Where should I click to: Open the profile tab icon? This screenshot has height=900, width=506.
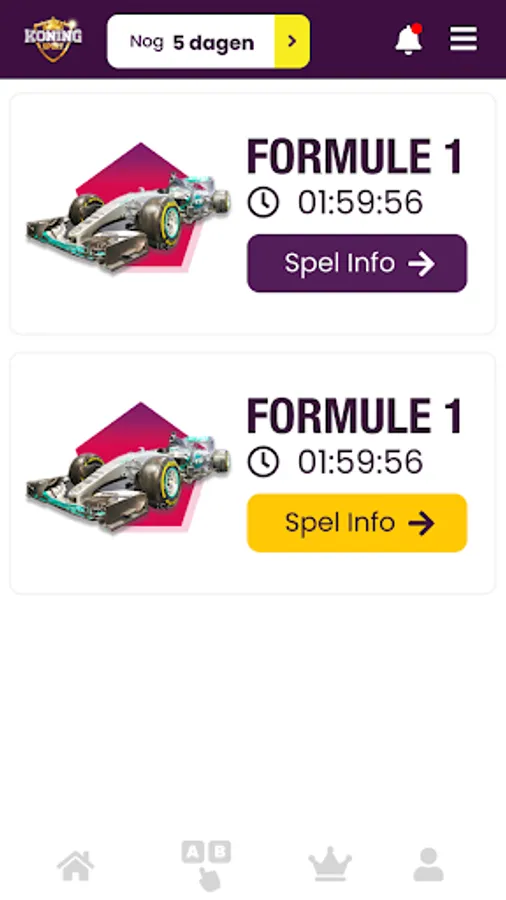point(429,866)
